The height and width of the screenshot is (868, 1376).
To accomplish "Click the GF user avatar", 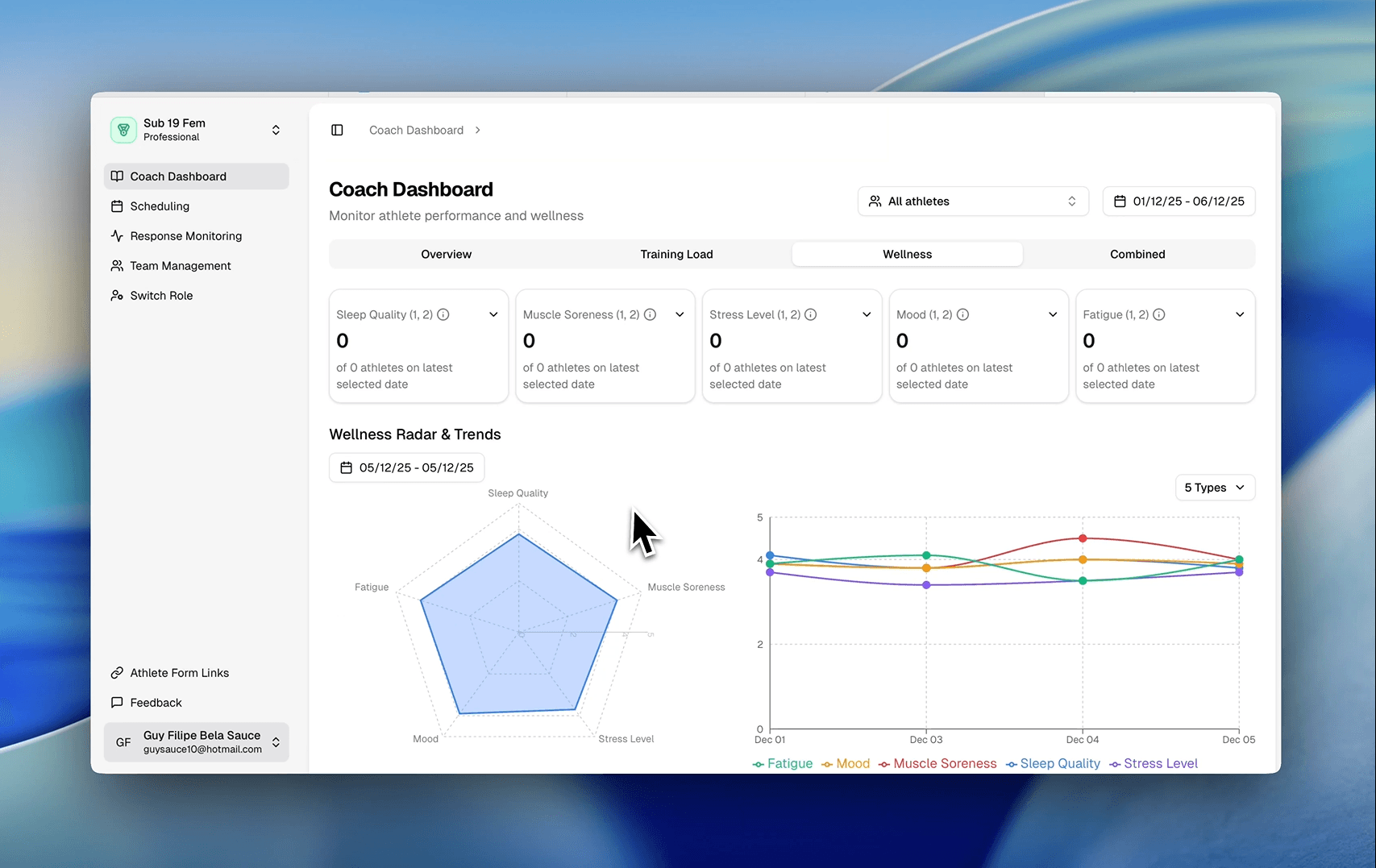I will point(123,742).
